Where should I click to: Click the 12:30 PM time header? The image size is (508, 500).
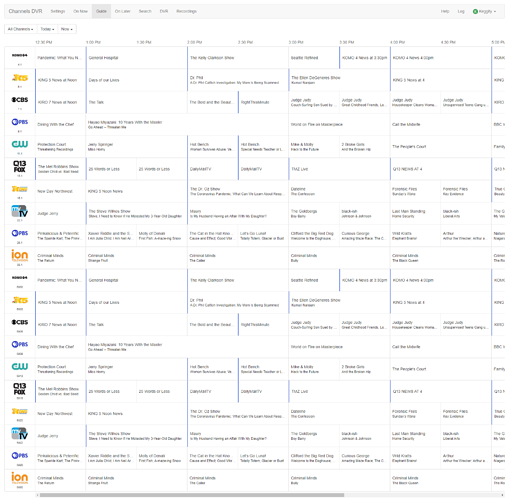tap(44, 42)
